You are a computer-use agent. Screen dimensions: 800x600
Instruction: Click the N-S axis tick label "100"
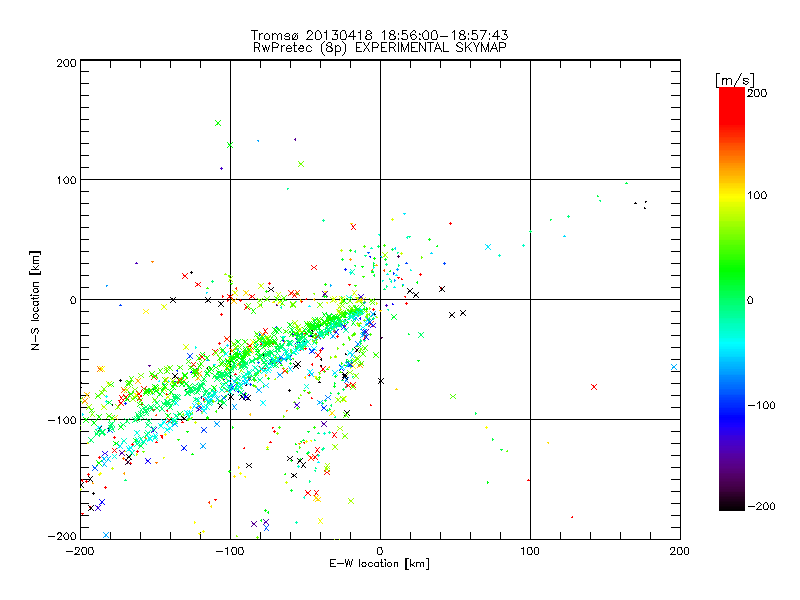66,180
